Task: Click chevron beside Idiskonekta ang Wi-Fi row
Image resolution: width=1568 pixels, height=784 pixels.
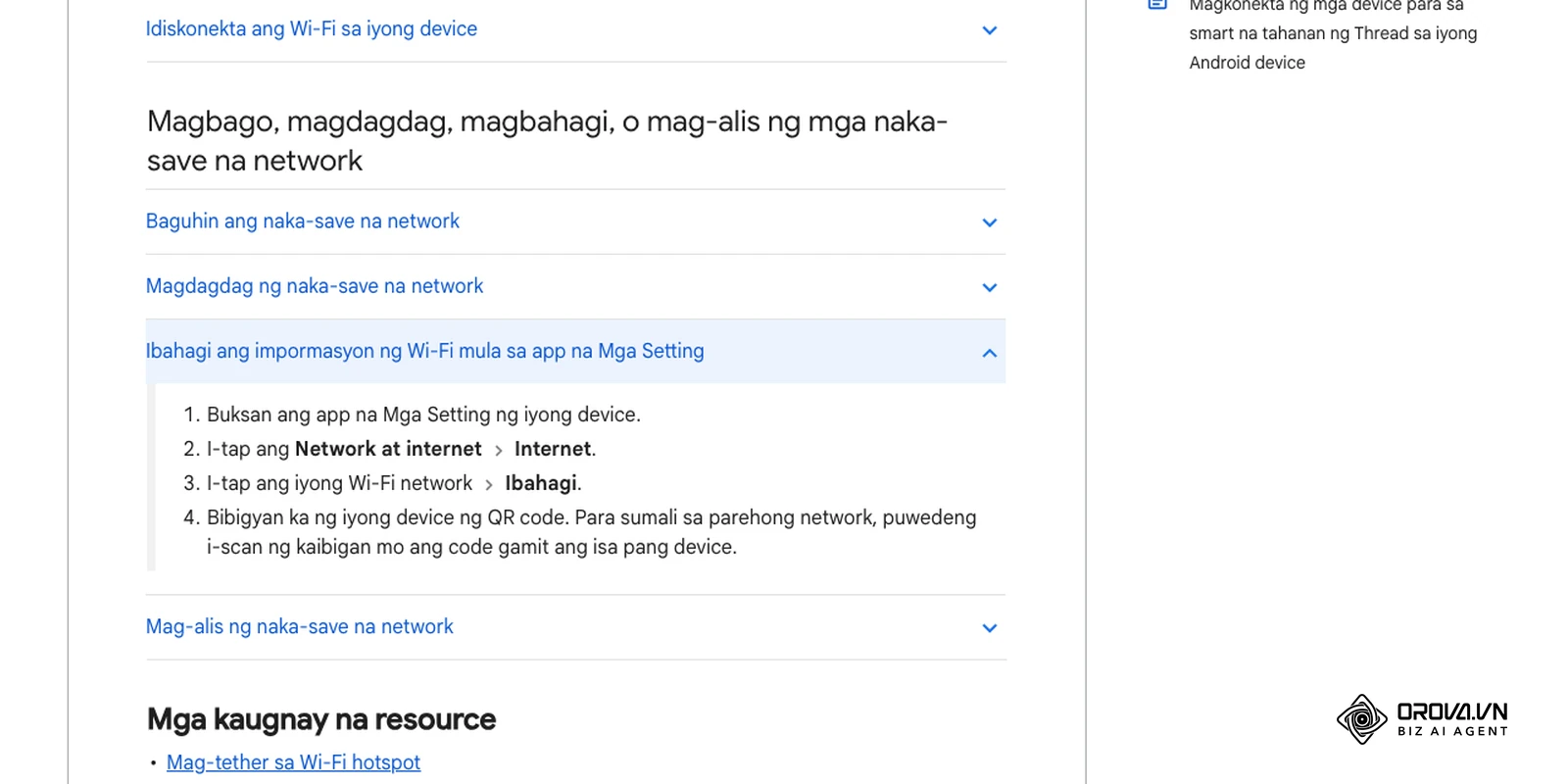Action: 989,30
